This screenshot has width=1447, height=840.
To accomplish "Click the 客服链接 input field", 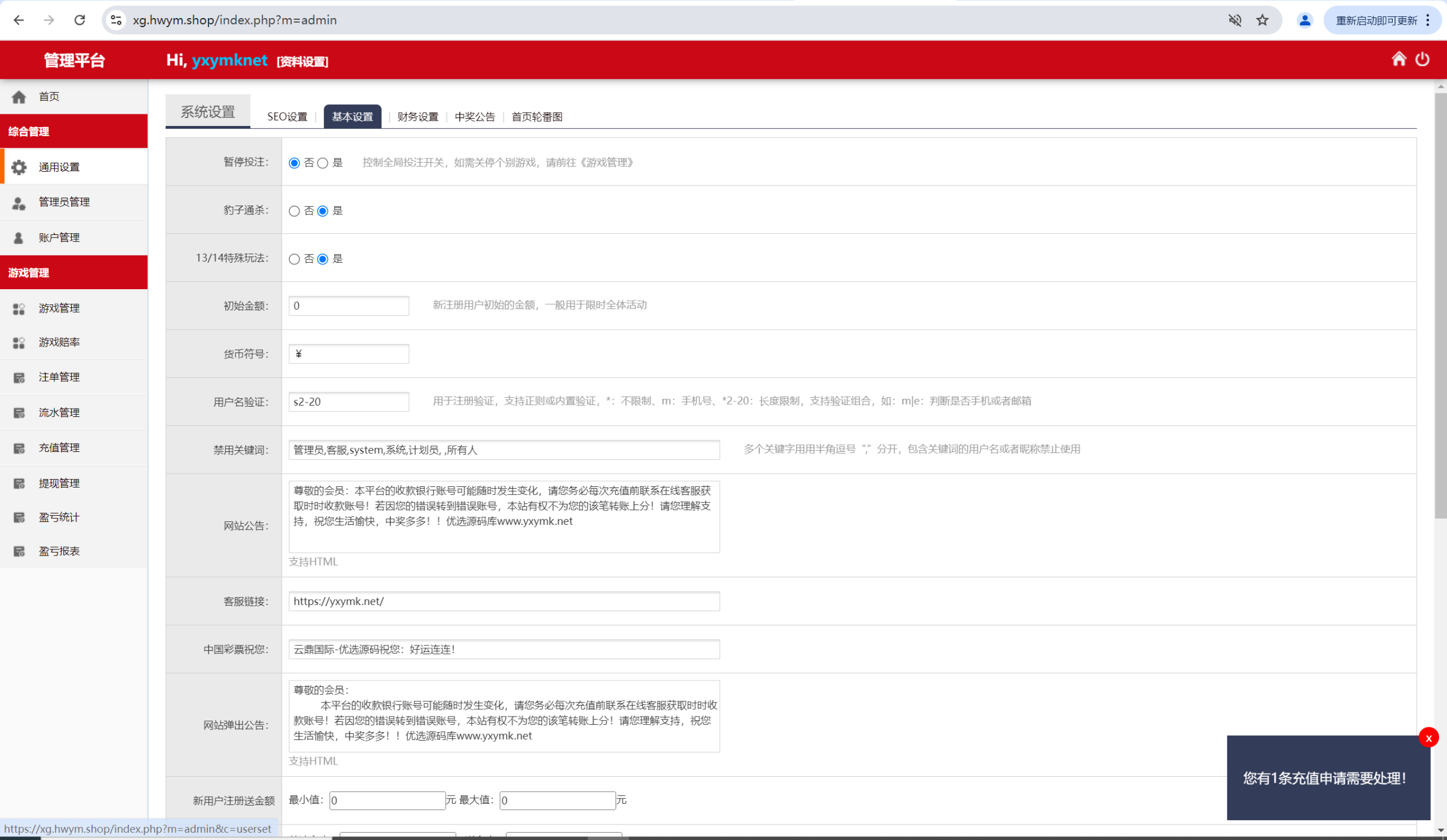I will [x=504, y=601].
